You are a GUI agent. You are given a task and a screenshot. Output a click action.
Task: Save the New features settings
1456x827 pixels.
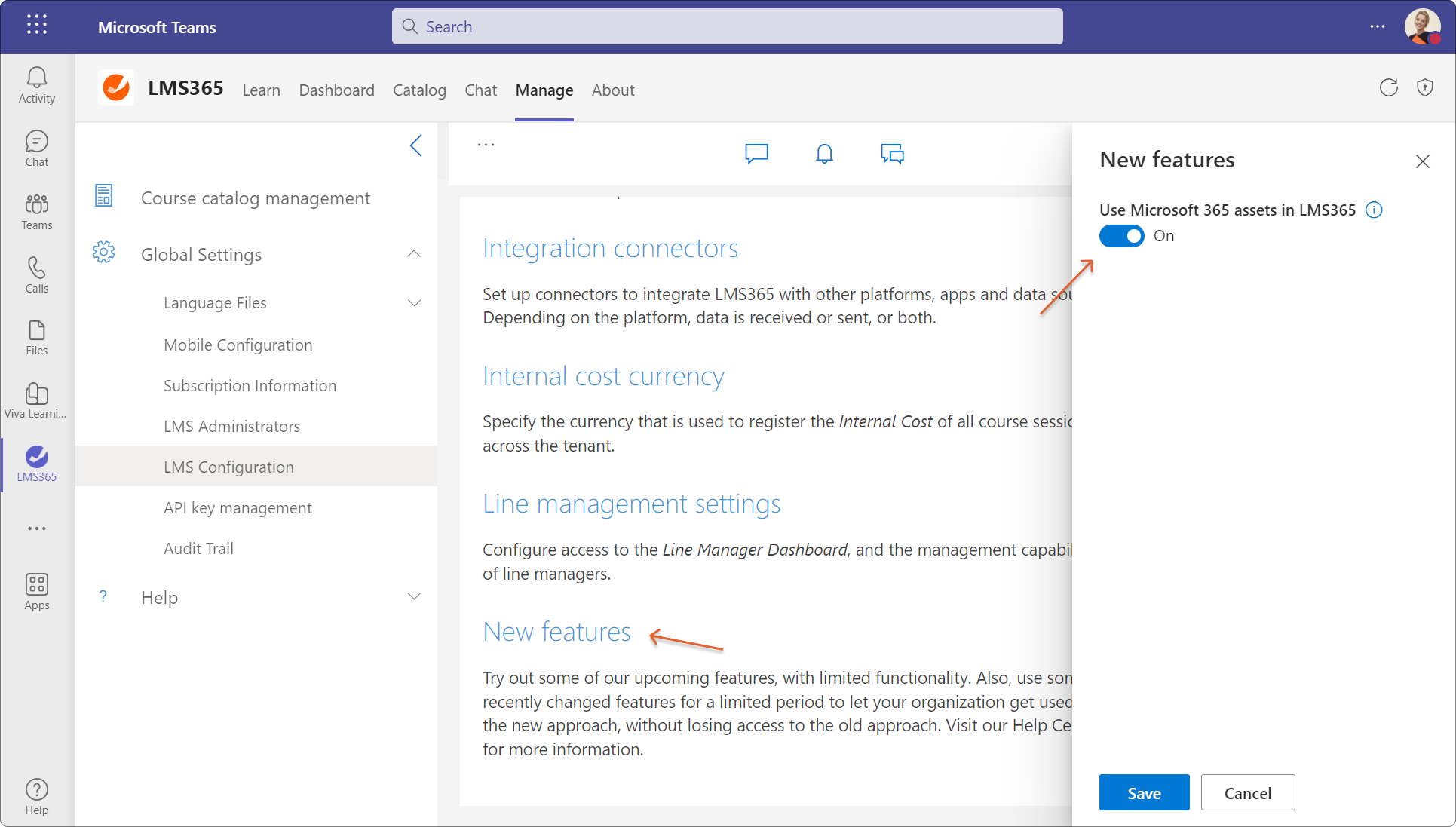pos(1144,792)
